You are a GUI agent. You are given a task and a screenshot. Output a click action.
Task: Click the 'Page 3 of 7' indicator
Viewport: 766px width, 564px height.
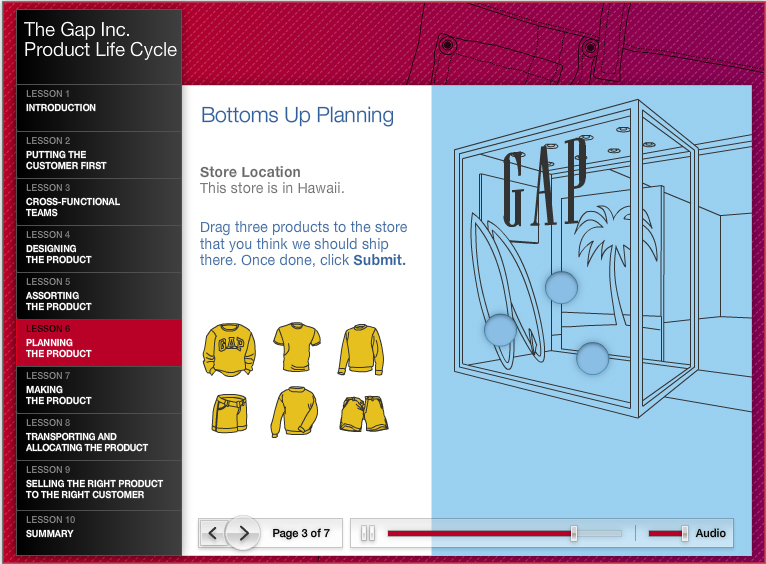[301, 533]
